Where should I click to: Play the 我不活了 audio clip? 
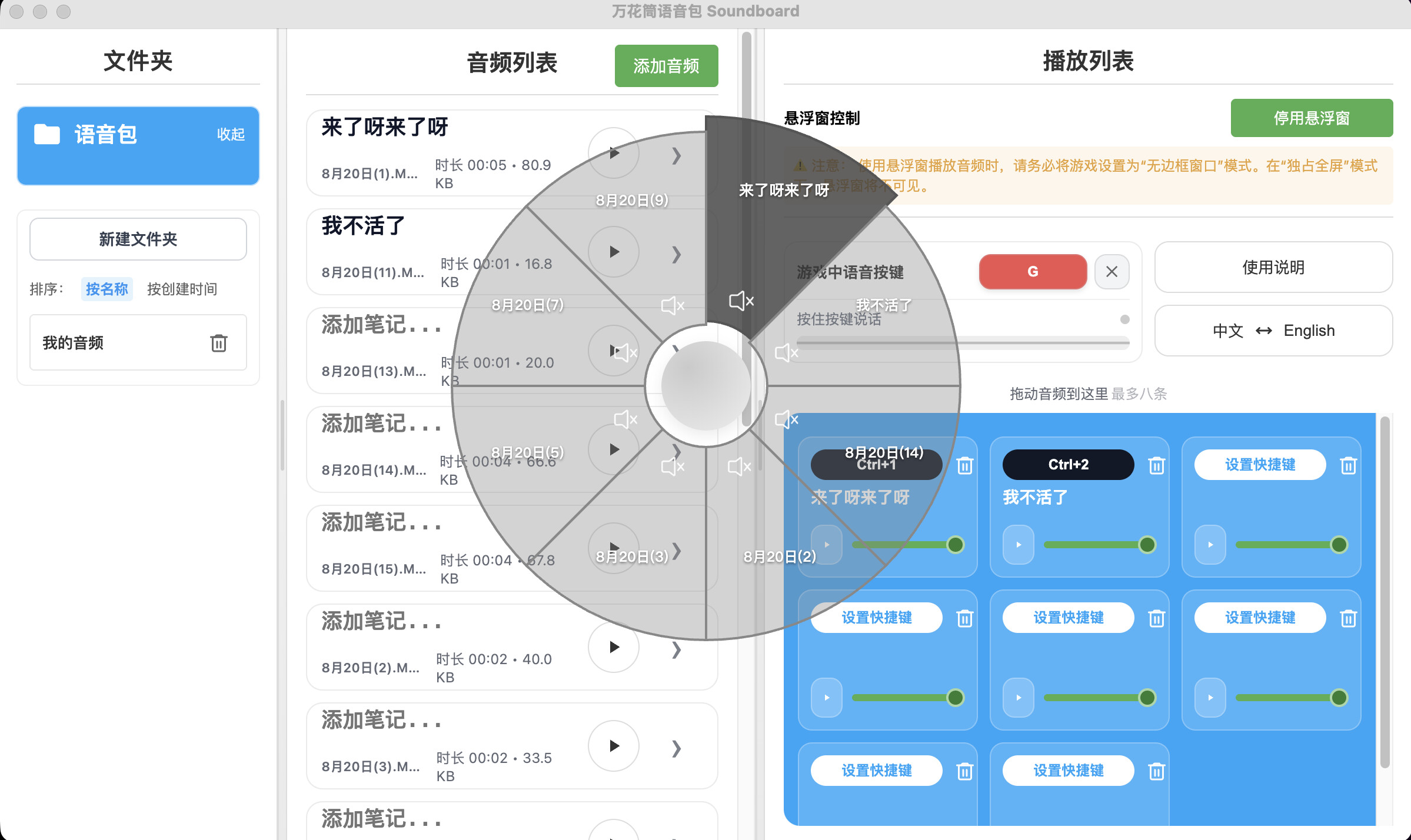[614, 251]
